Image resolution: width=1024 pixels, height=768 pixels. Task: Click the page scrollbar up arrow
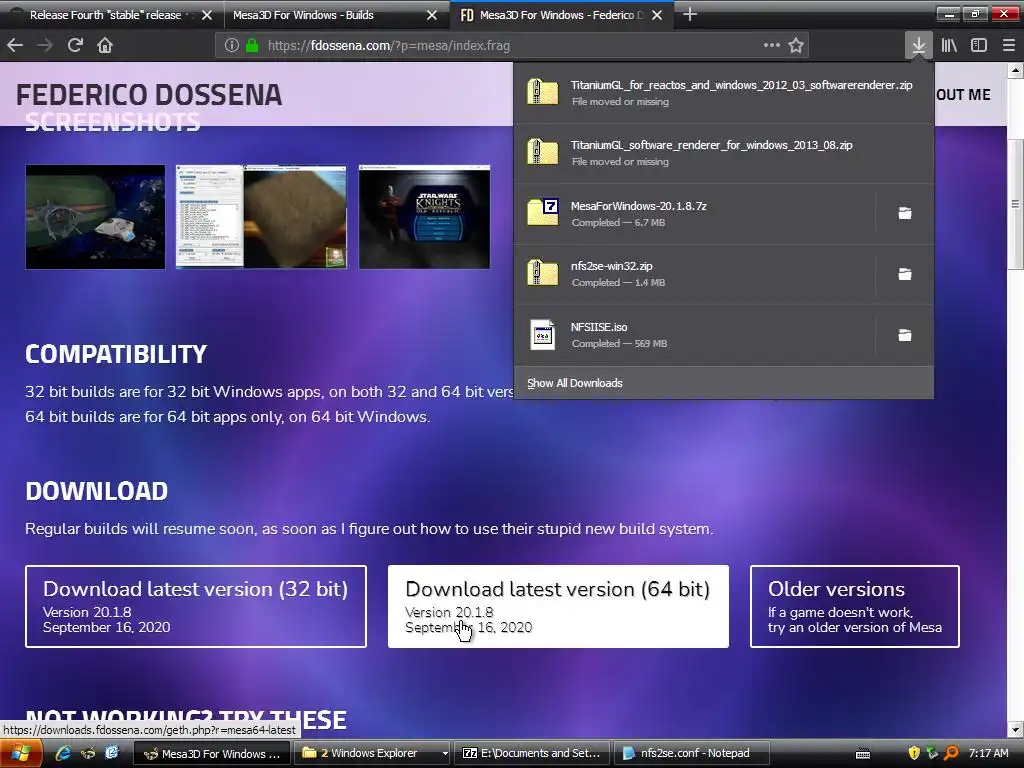1016,70
